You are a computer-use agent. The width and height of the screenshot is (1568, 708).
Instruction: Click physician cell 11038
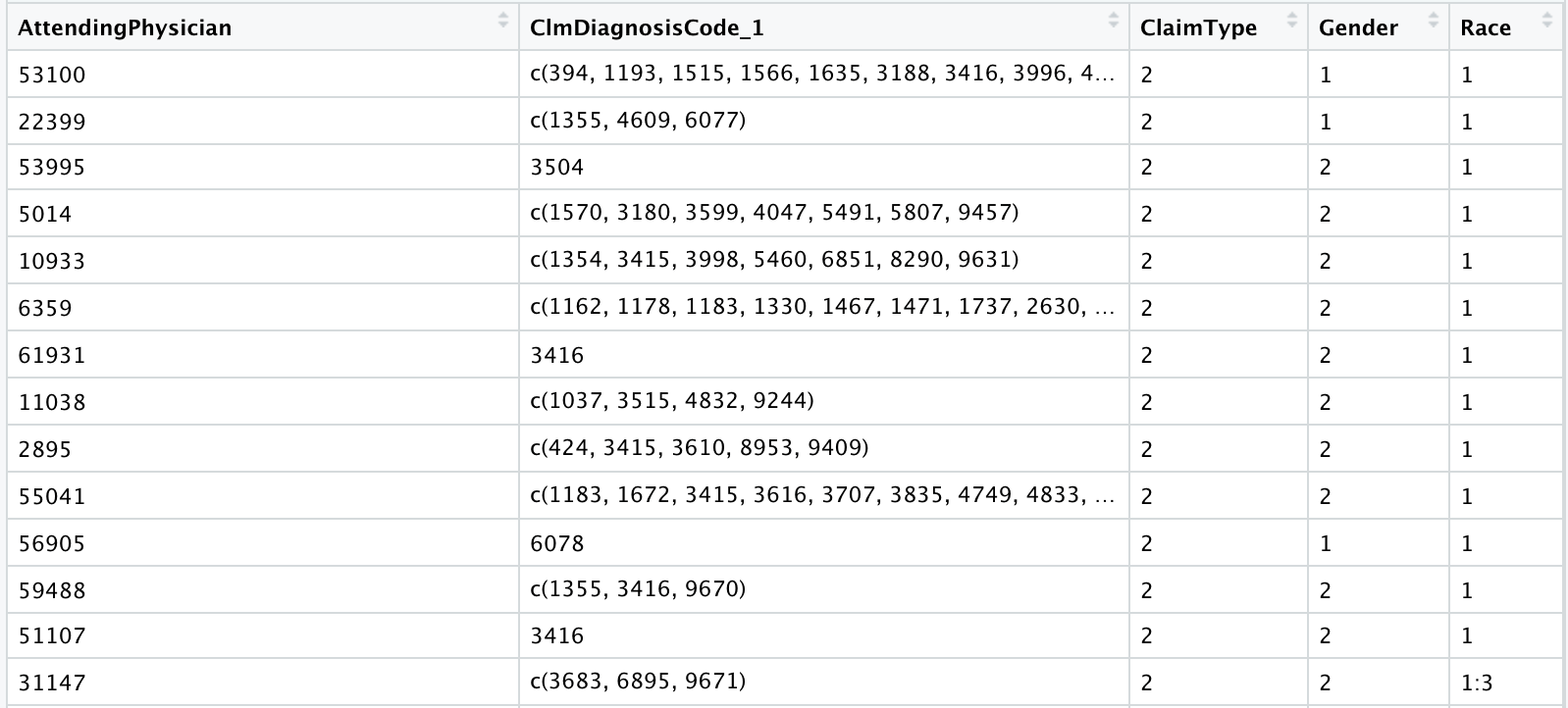click(x=263, y=402)
